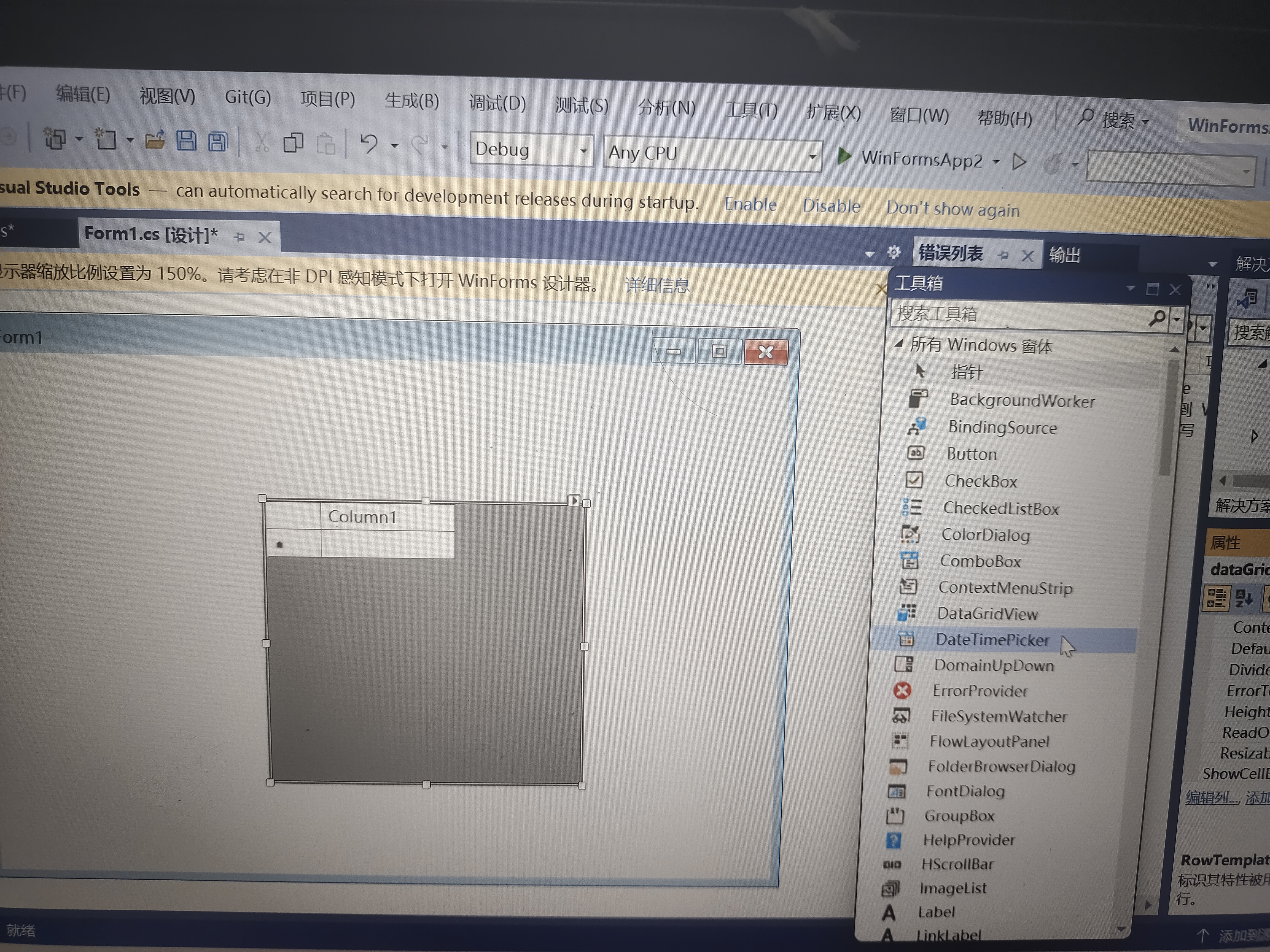Open the 调试(D) menu
Viewport: 1270px width, 952px height.
(497, 103)
